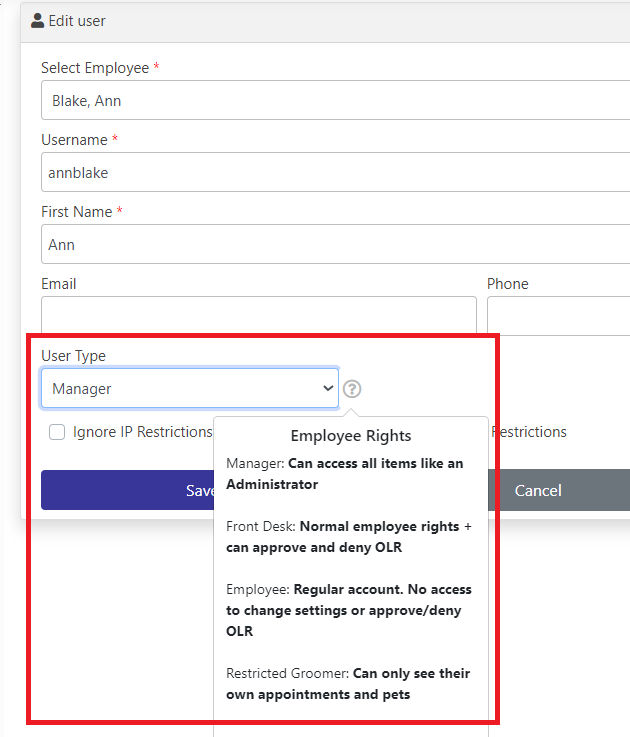Click the User Type field label
Viewport: 630px width, 737px height.
pyautogui.click(x=73, y=356)
